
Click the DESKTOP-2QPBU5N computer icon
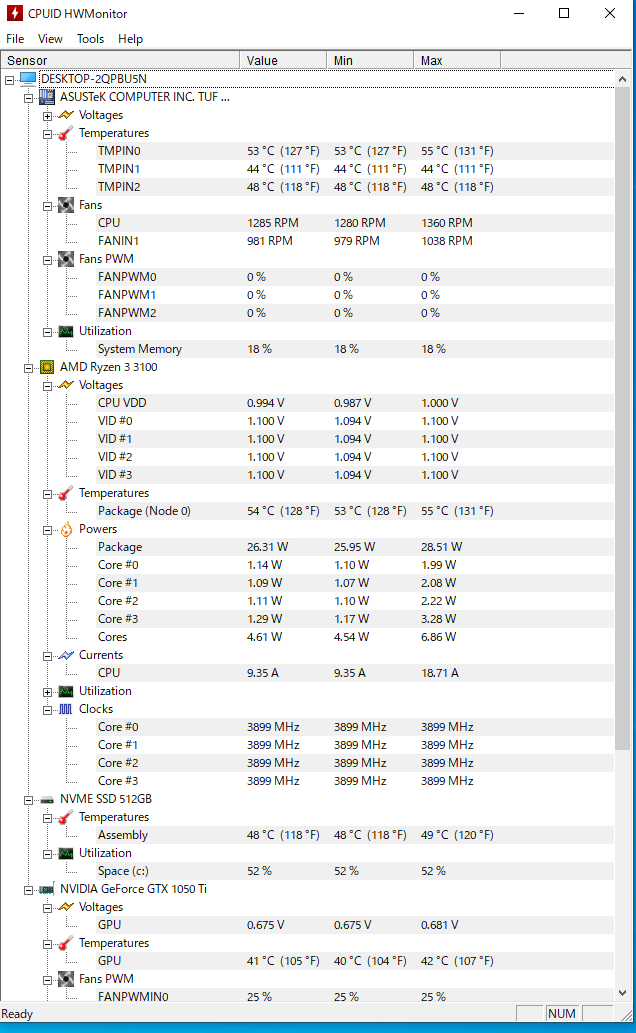point(27,79)
